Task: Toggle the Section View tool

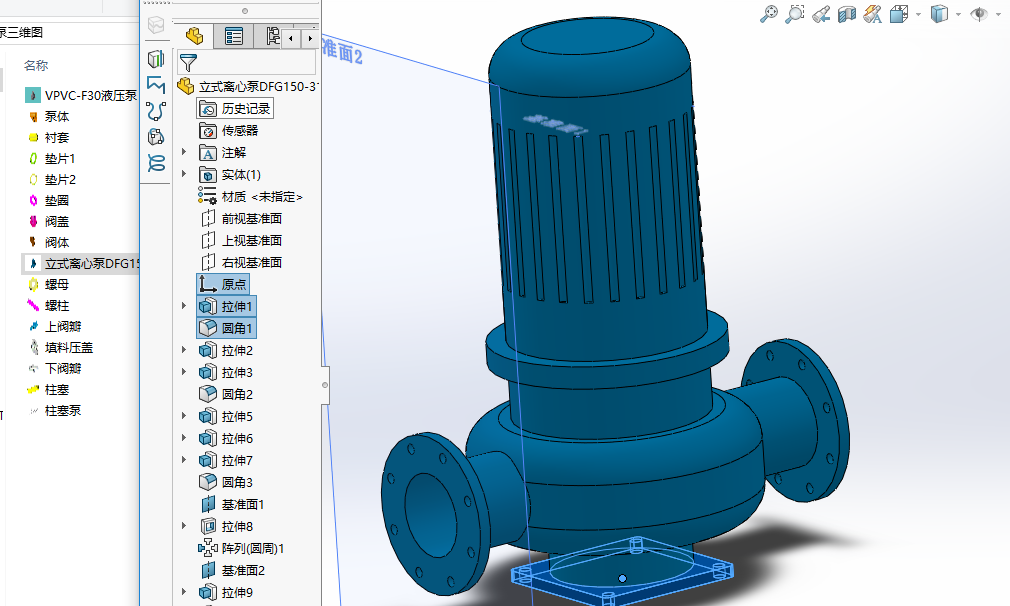Action: [x=846, y=14]
